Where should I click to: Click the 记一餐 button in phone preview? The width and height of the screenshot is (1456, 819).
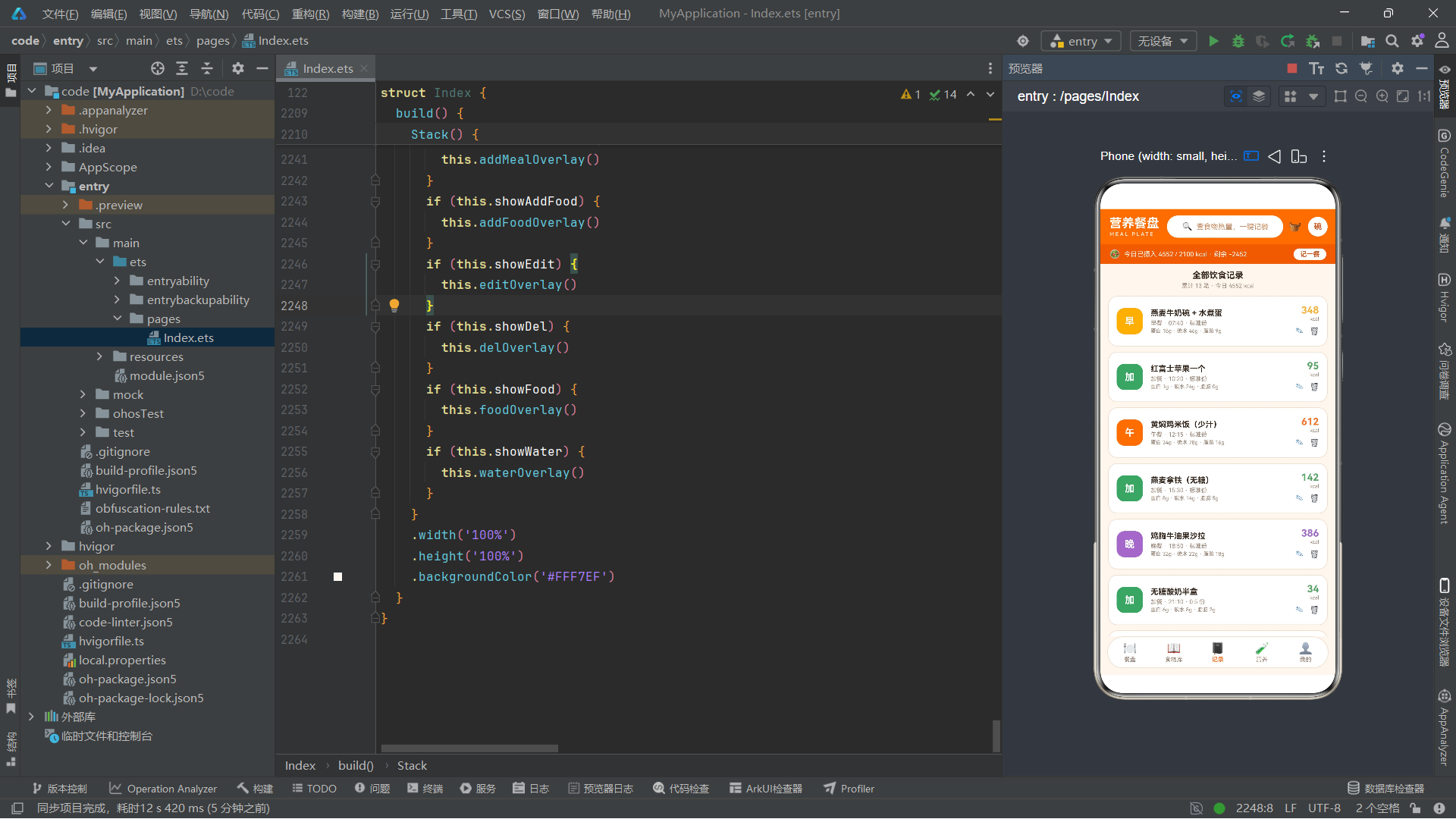click(1310, 254)
